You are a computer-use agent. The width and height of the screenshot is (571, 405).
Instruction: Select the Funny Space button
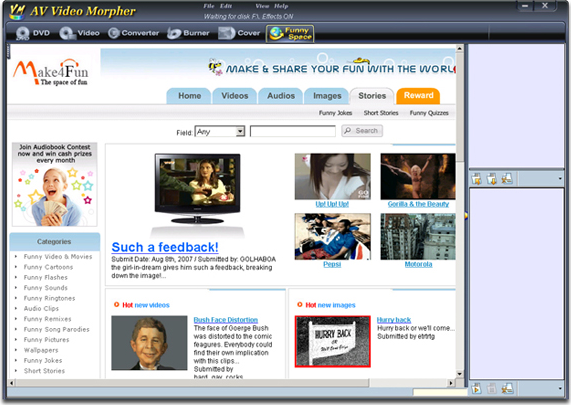(x=290, y=34)
